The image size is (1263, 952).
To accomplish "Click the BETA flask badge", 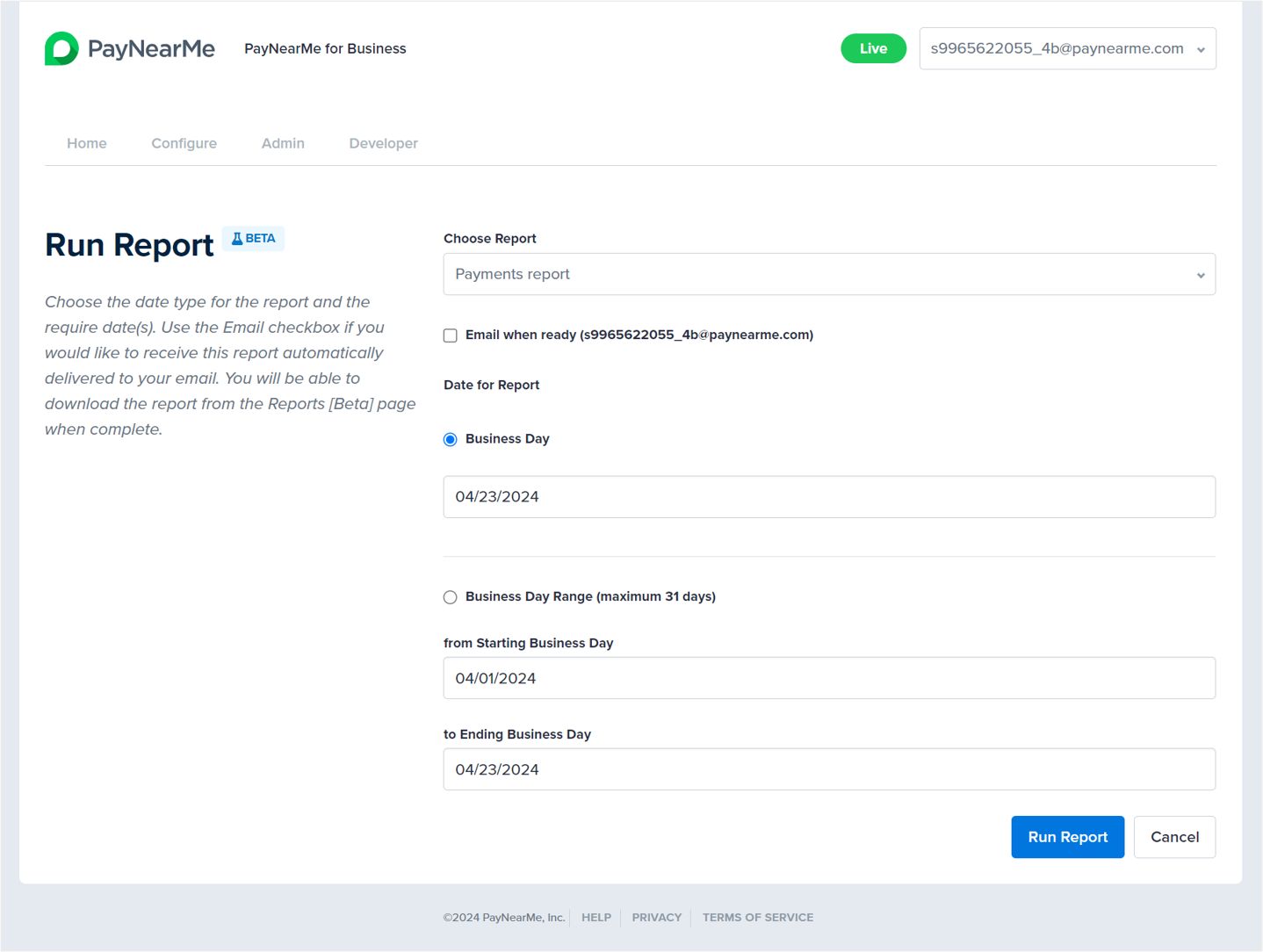I will tap(253, 238).
